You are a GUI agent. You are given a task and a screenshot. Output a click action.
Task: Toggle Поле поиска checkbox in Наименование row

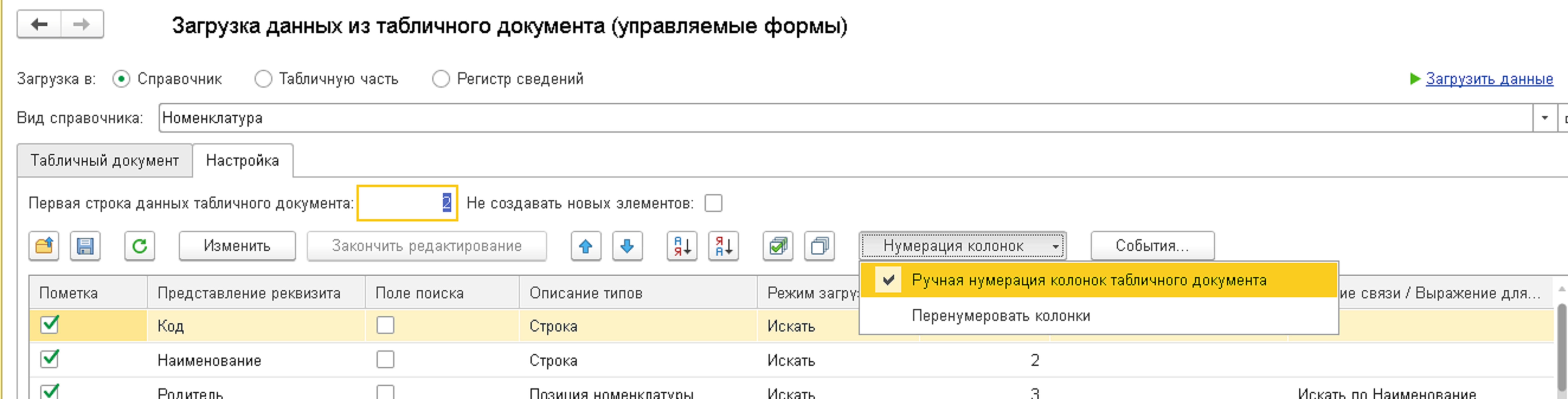pos(385,359)
